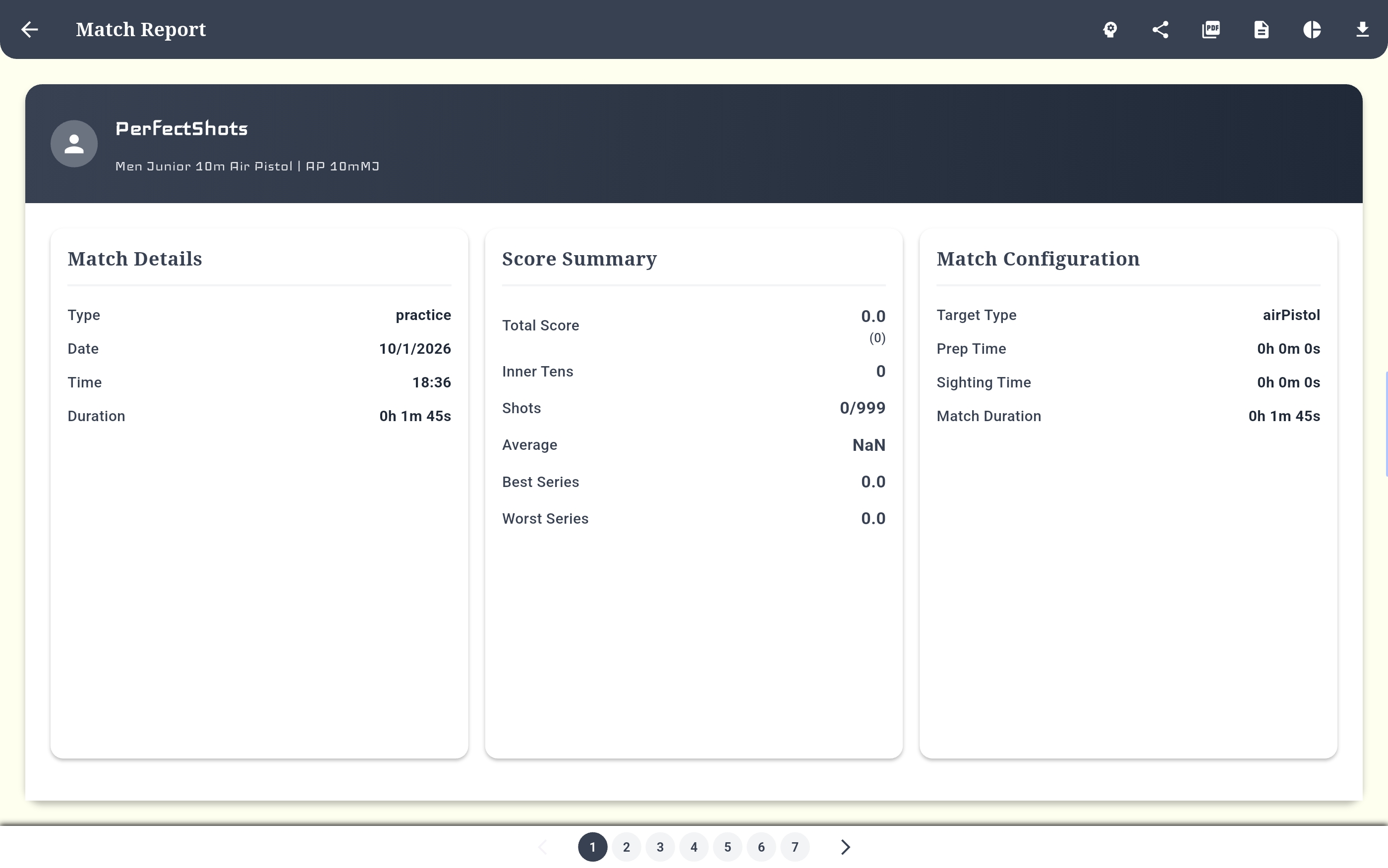Image resolution: width=1388 pixels, height=868 pixels.
Task: Jump to page 6
Action: pos(761,847)
